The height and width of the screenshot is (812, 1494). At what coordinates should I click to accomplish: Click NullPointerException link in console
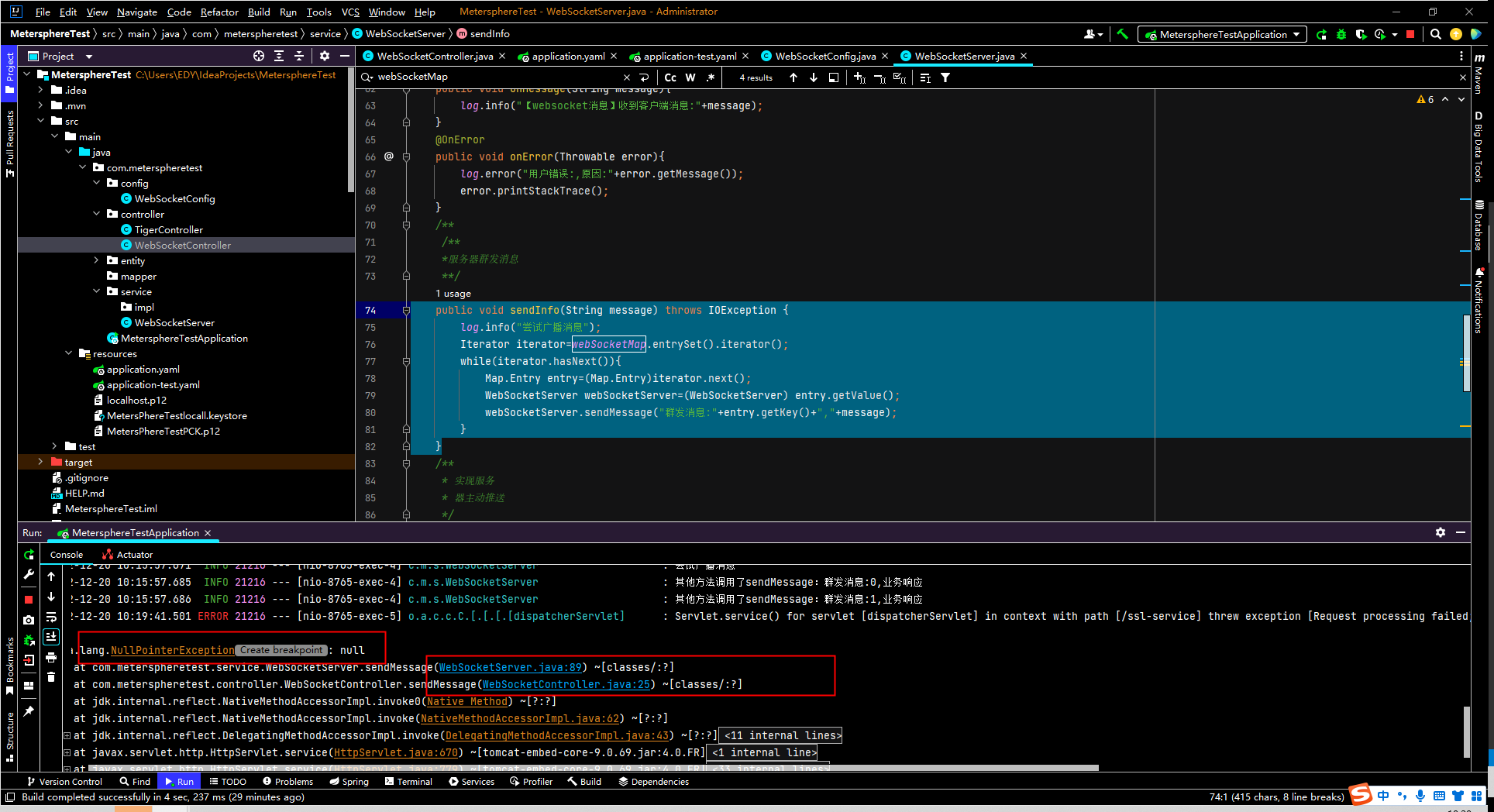(172, 650)
